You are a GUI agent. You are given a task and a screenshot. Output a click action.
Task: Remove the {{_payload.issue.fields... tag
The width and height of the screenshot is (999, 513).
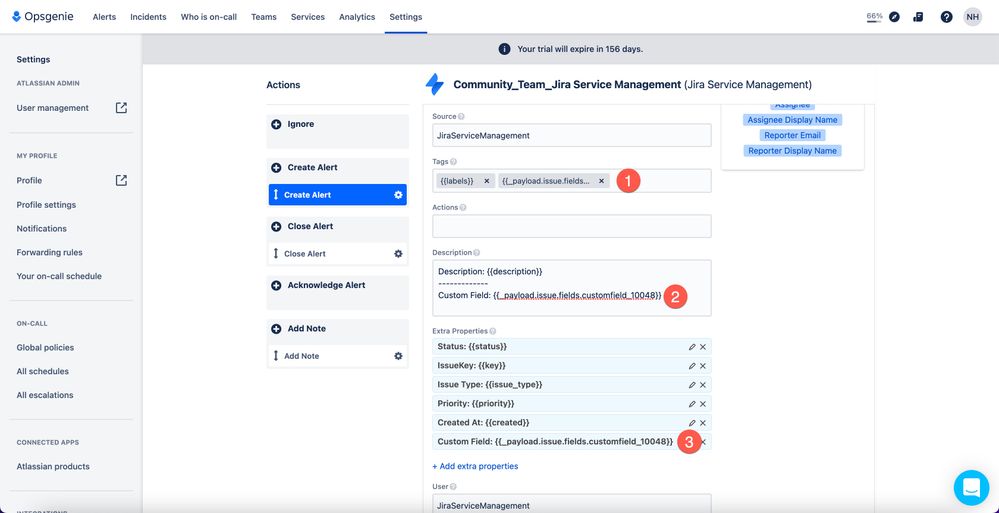coord(601,181)
